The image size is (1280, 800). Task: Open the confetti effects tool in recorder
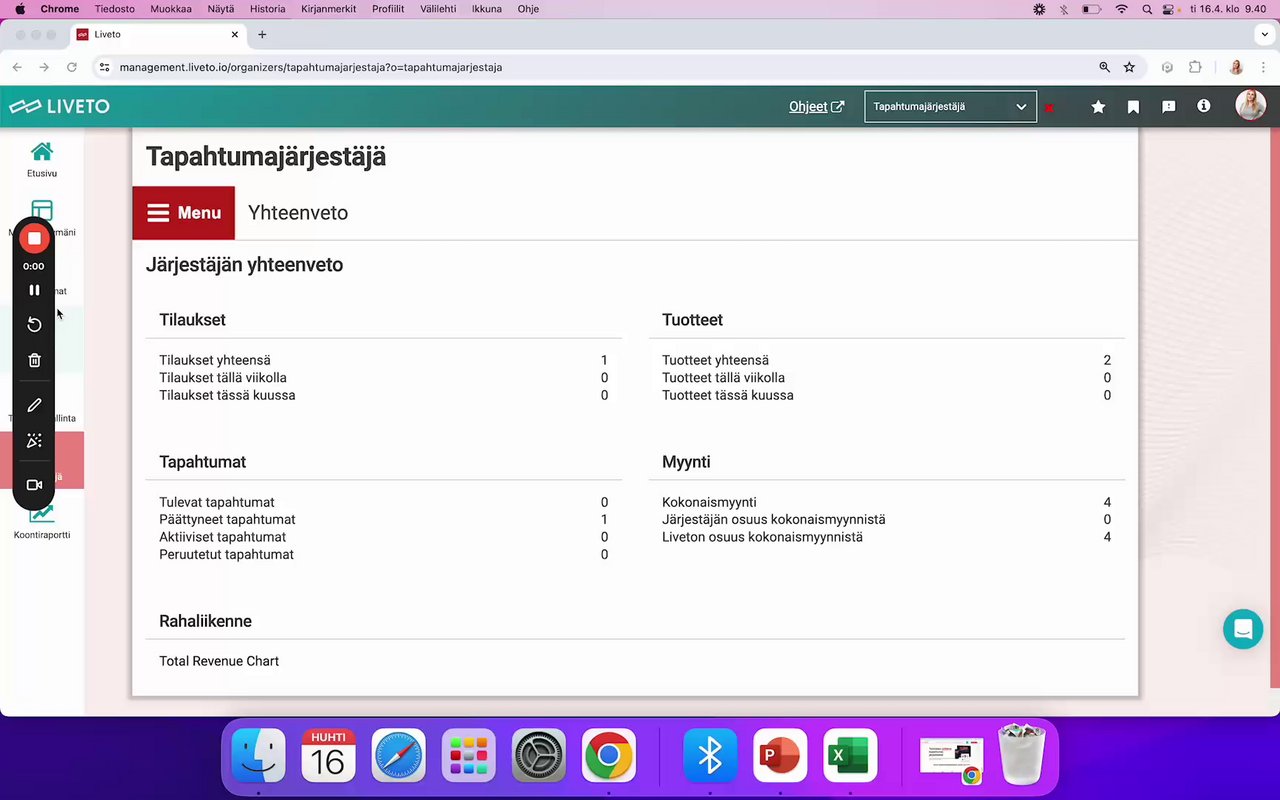34,441
